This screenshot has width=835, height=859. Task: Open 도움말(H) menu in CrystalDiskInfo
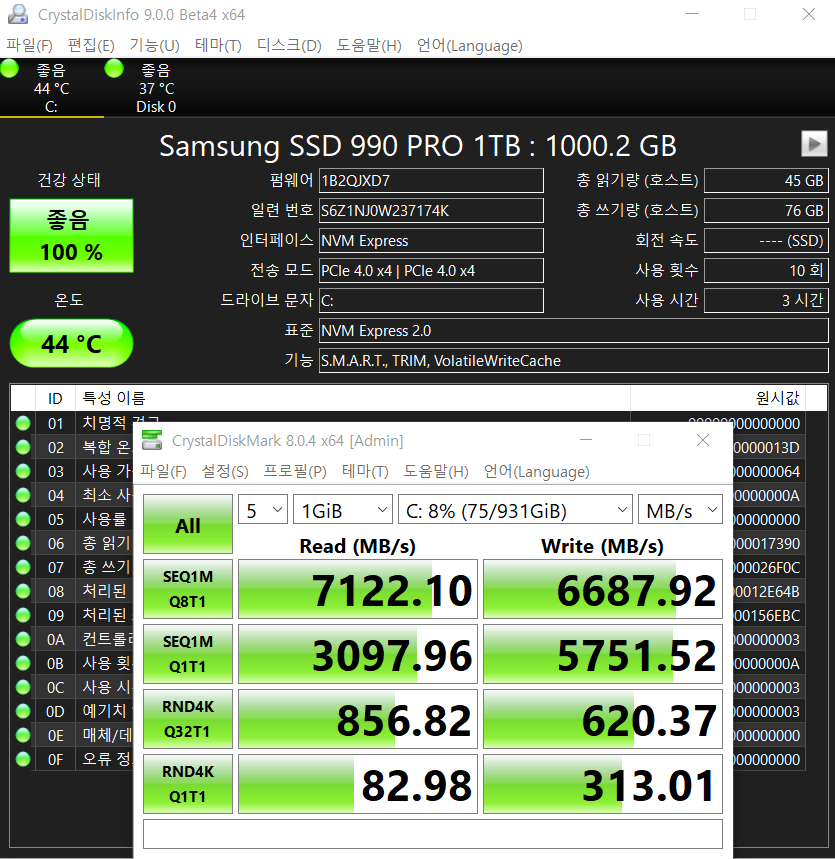pyautogui.click(x=369, y=45)
